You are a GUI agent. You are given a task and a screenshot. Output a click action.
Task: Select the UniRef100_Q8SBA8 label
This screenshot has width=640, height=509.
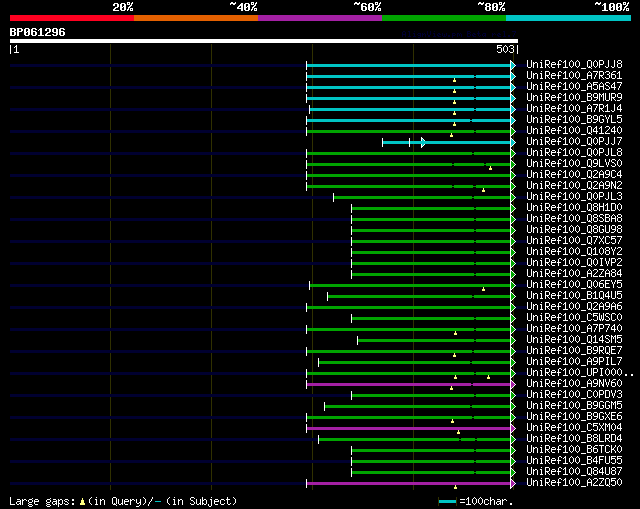(x=574, y=218)
